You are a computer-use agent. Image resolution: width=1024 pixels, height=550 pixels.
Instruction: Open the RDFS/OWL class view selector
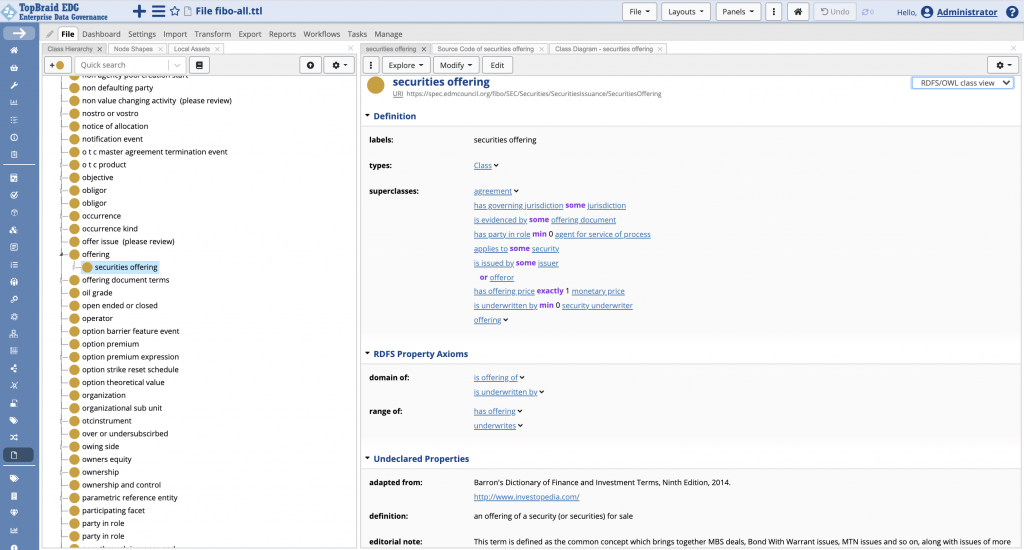pos(963,83)
